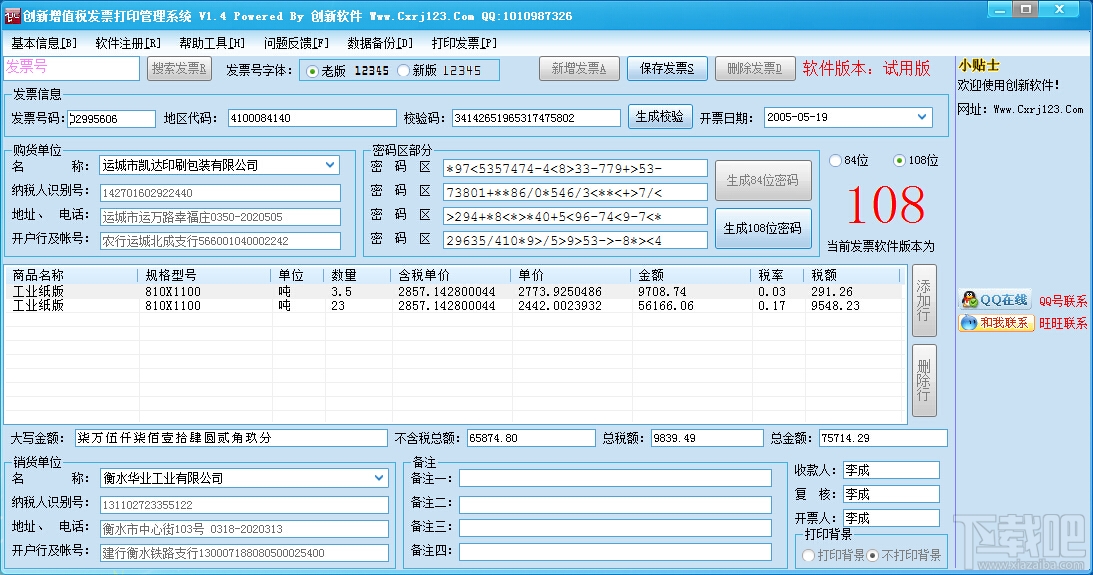Click the Www.Cxrj123.Com website address
1093x575 pixels.
click(1038, 109)
